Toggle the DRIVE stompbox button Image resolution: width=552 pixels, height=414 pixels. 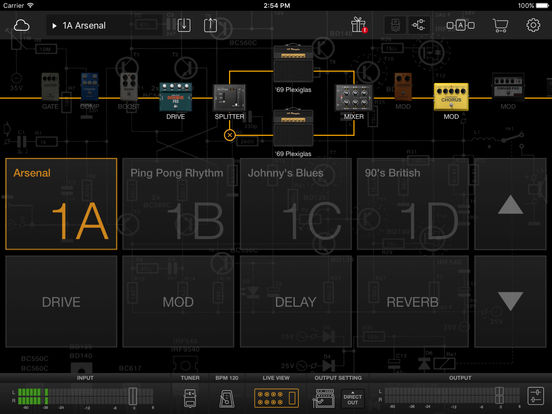(61, 302)
